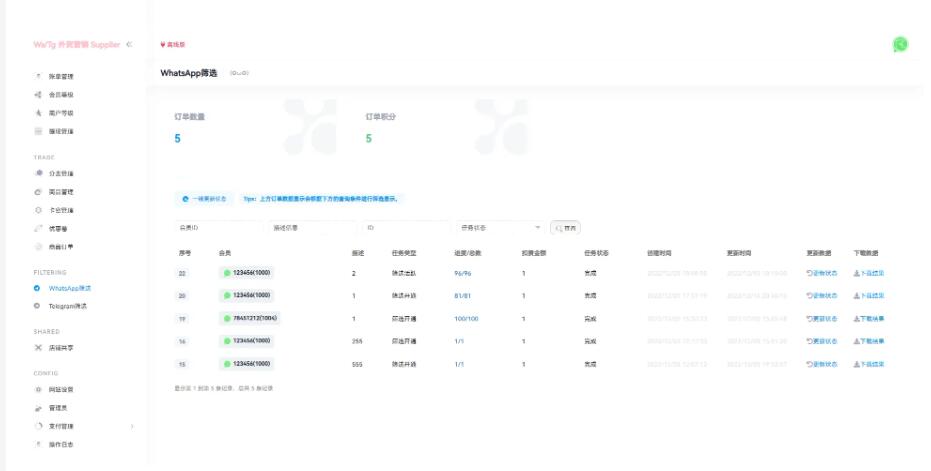Open 商品订单 under the TRADE section
The height and width of the screenshot is (471, 931).
tap(61, 246)
